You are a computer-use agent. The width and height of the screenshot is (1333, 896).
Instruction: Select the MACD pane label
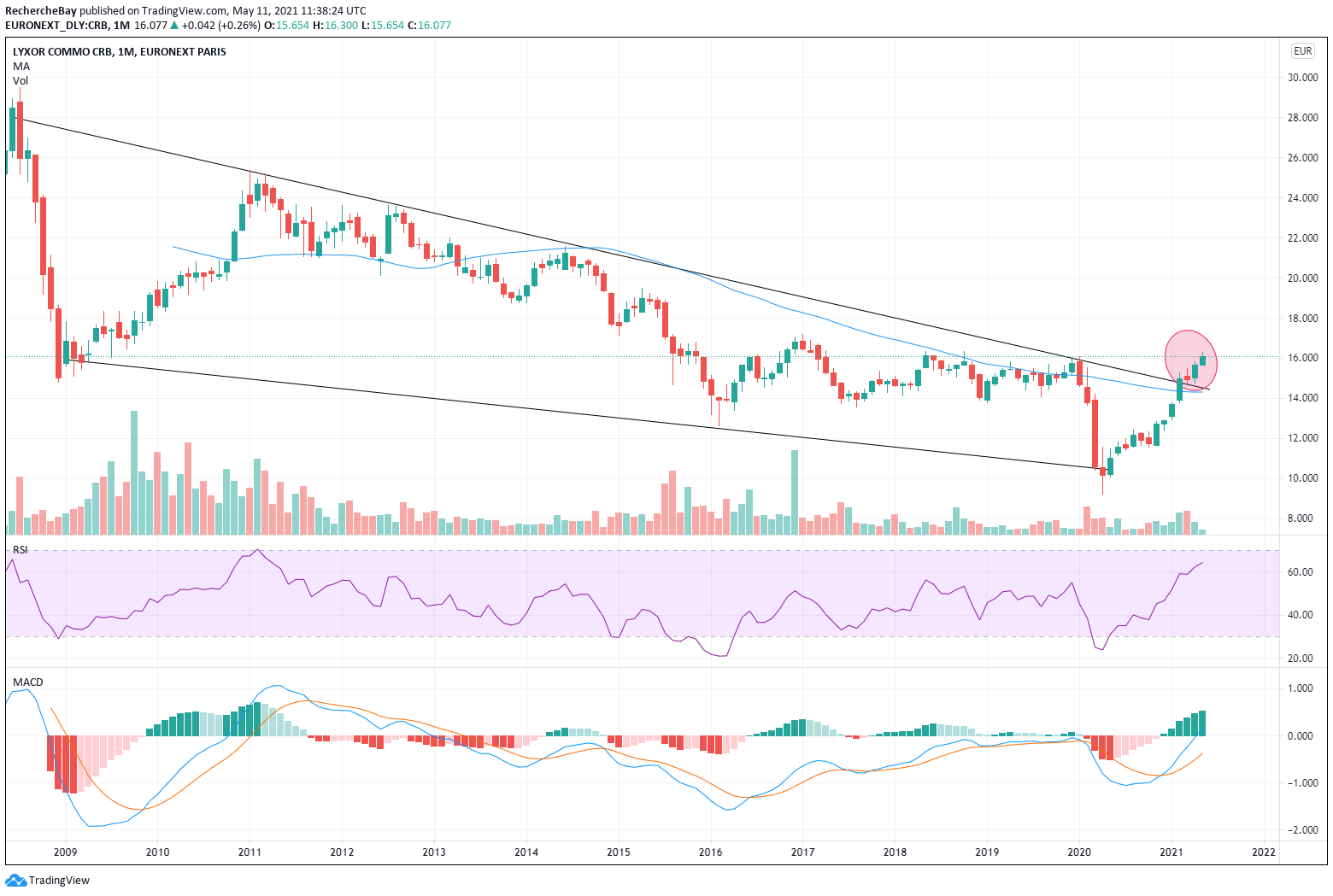(28, 682)
